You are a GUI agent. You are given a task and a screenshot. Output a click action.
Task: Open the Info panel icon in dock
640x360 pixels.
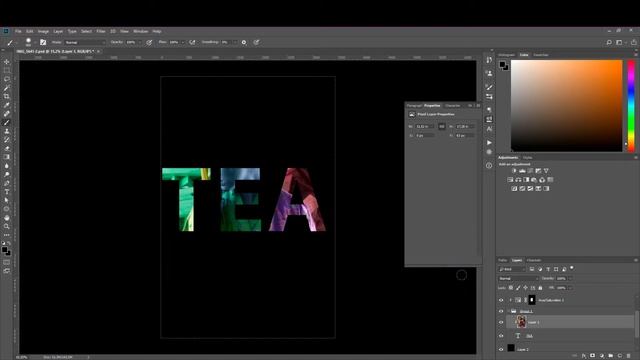pos(489,165)
